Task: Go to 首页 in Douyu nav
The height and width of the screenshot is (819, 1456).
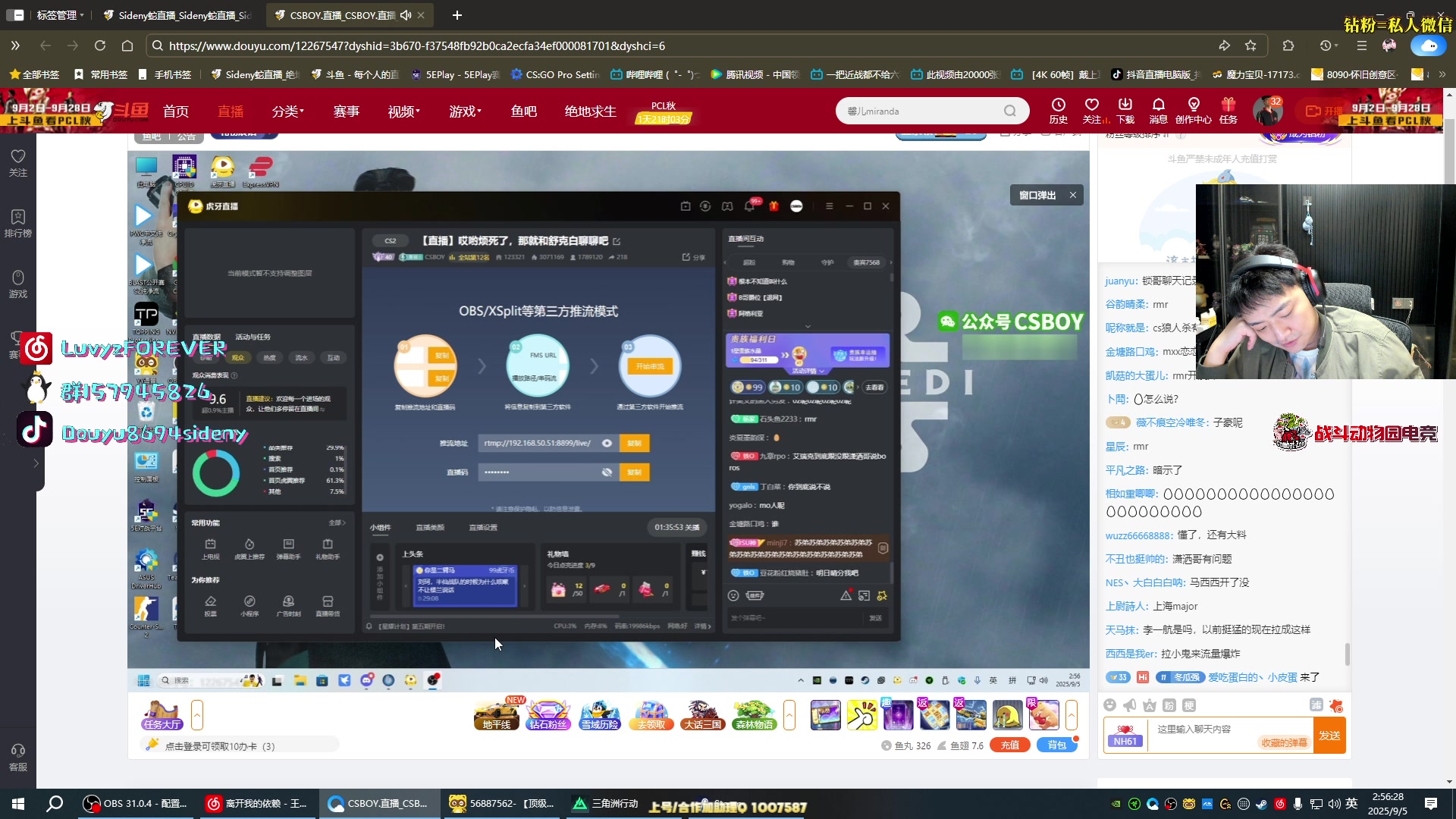Action: coord(176,111)
